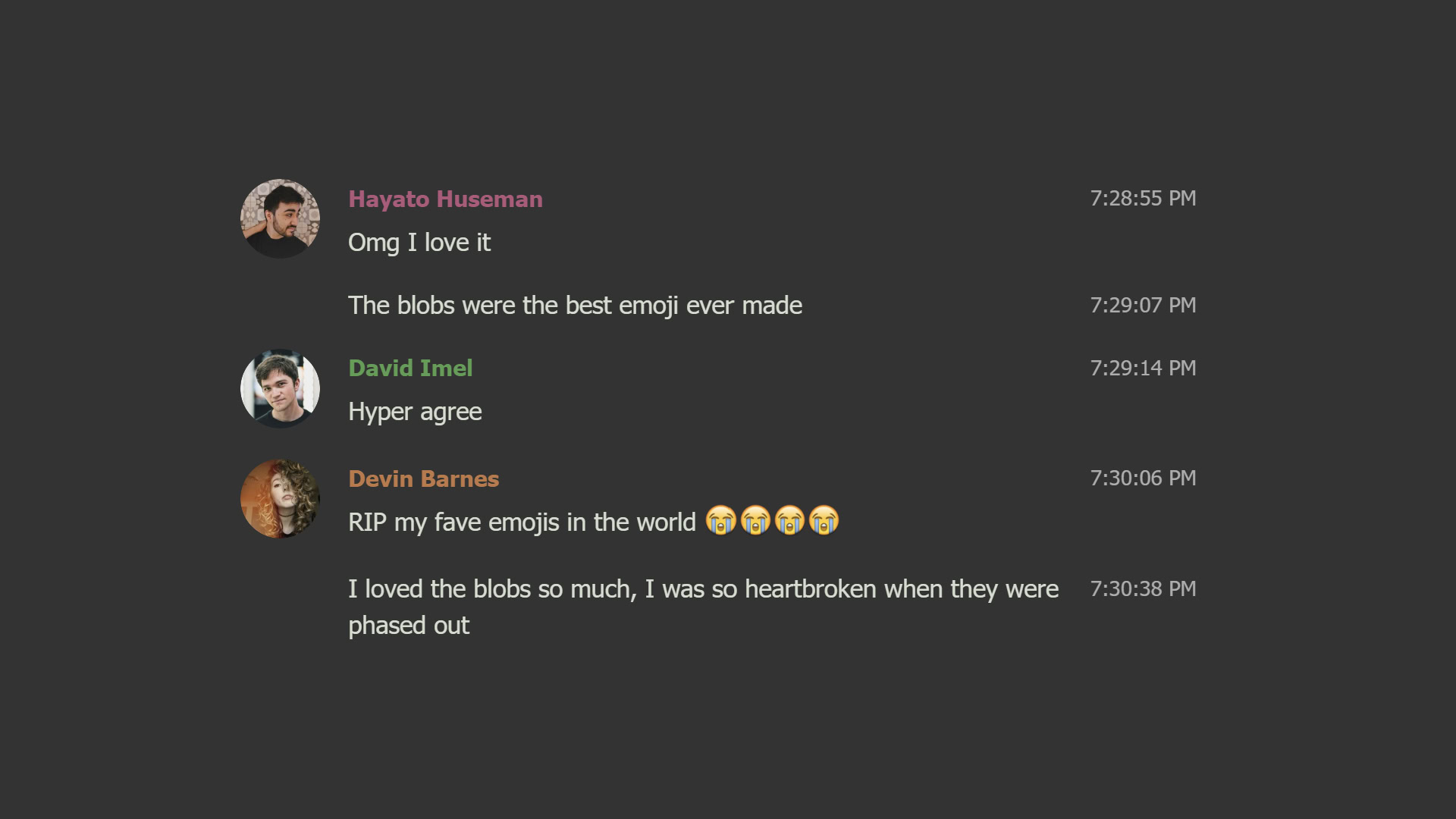Open David Imel's profile via his name
Viewport: 1456px width, 819px height.
pos(410,369)
